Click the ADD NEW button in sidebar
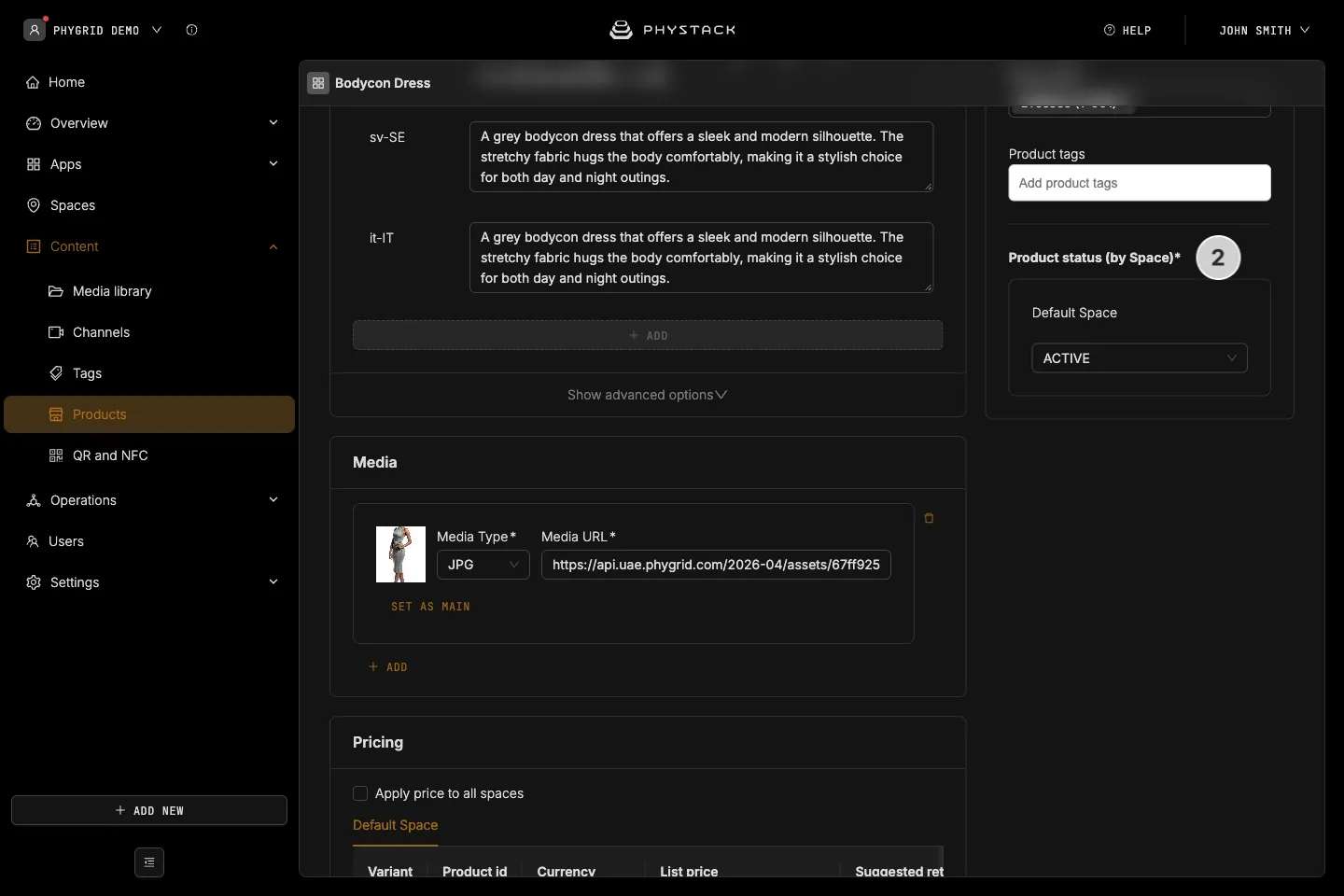1344x896 pixels. click(x=149, y=810)
